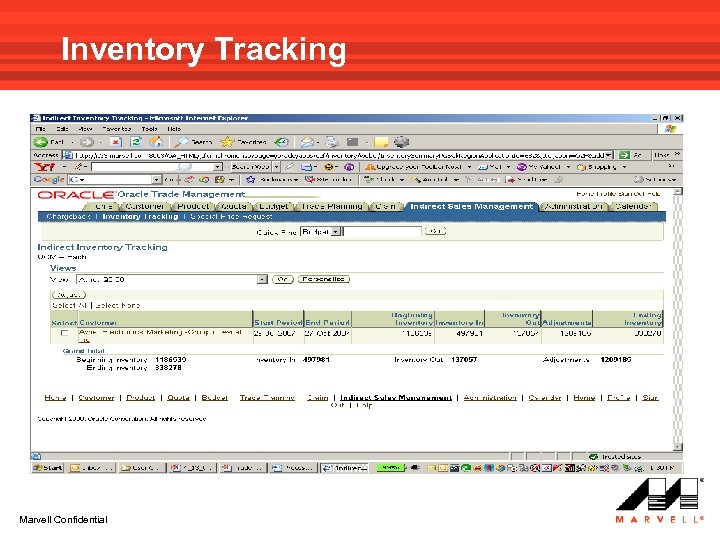Open the Search Web button dropdown arrow
The height and width of the screenshot is (540, 720).
276,167
